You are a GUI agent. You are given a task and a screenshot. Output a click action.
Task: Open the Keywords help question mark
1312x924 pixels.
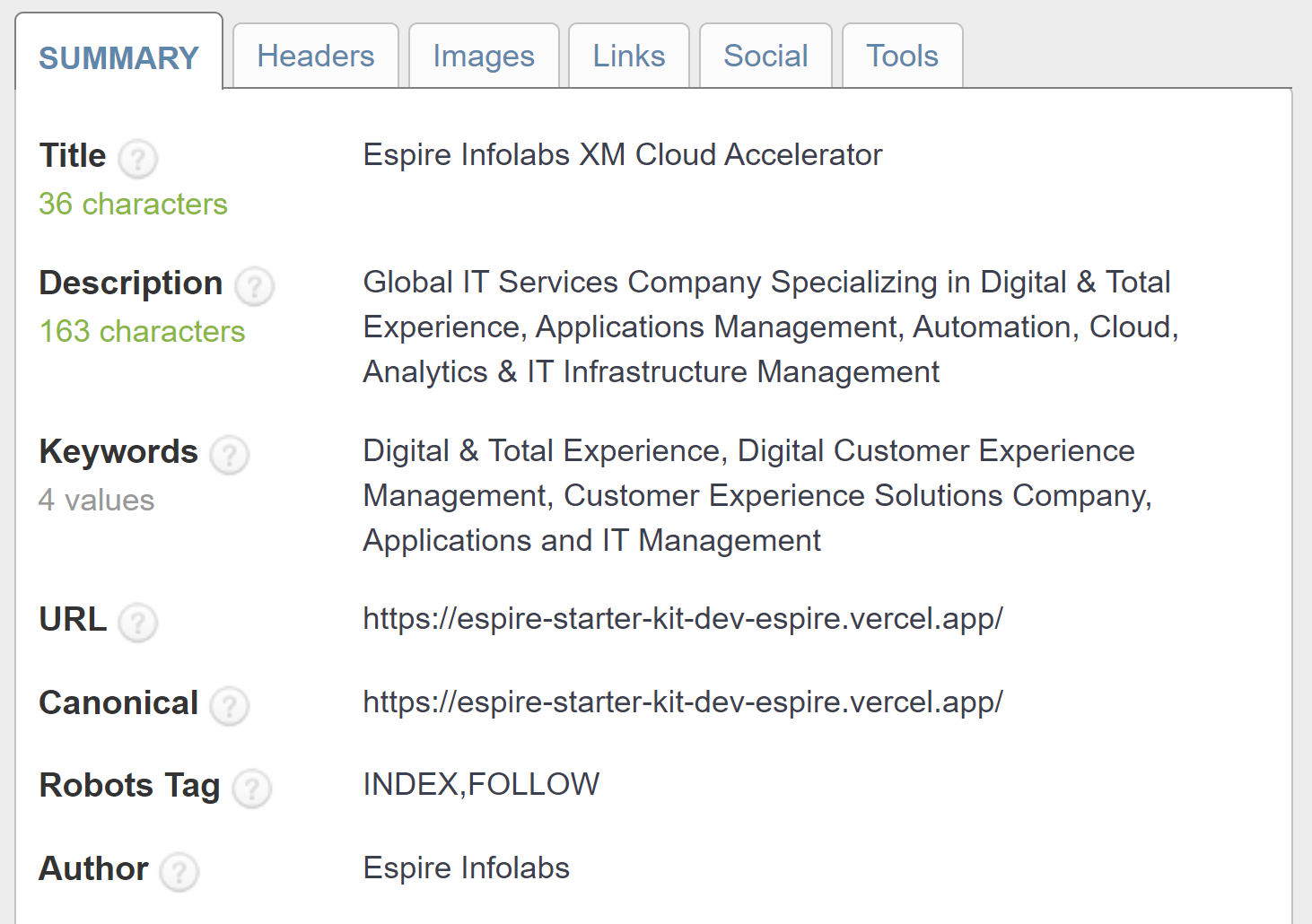coord(229,456)
